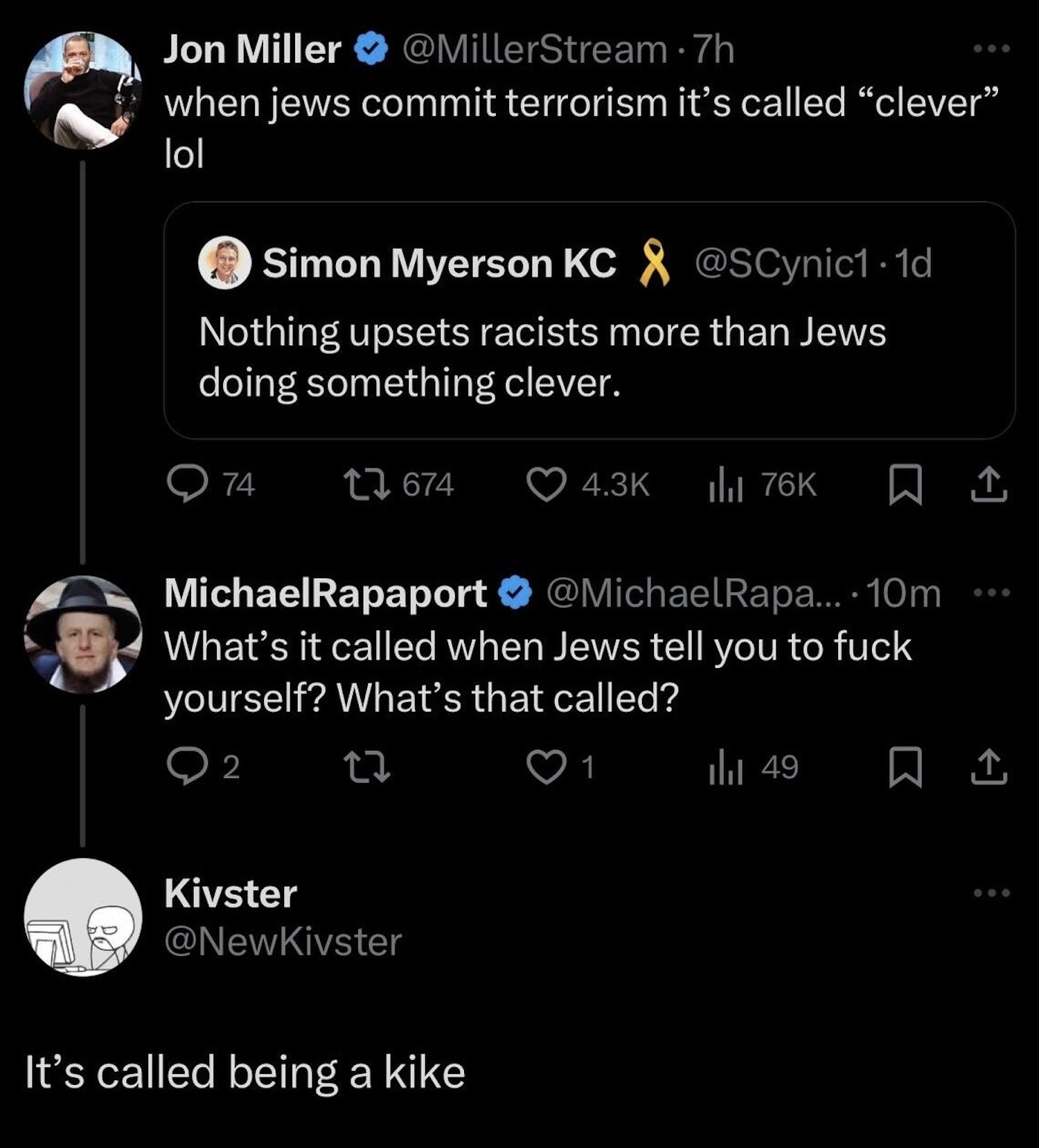Share Jon Miller's tweet
Image resolution: width=1039 pixels, height=1148 pixels.
click(x=988, y=485)
